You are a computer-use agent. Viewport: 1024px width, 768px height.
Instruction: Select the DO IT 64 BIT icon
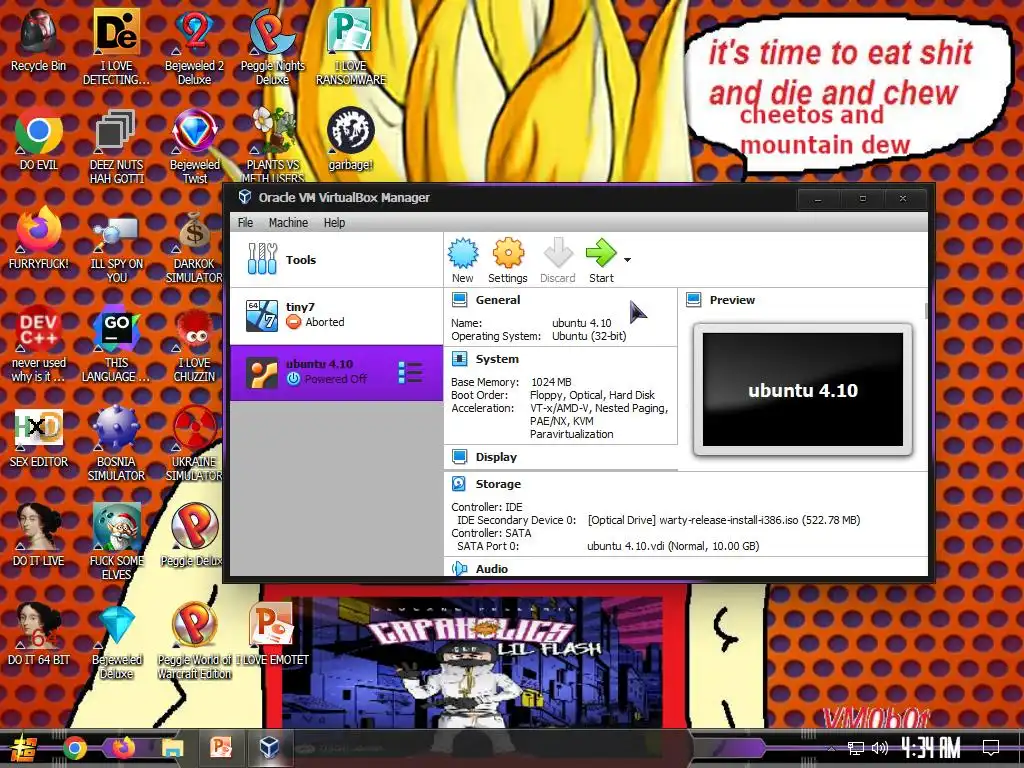point(39,635)
